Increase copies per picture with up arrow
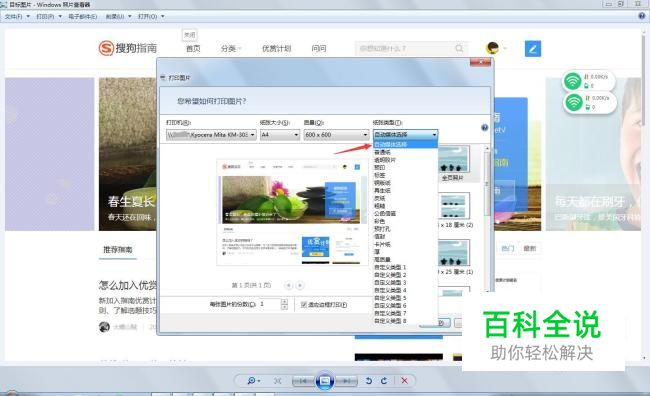650x396 pixels. point(284,302)
